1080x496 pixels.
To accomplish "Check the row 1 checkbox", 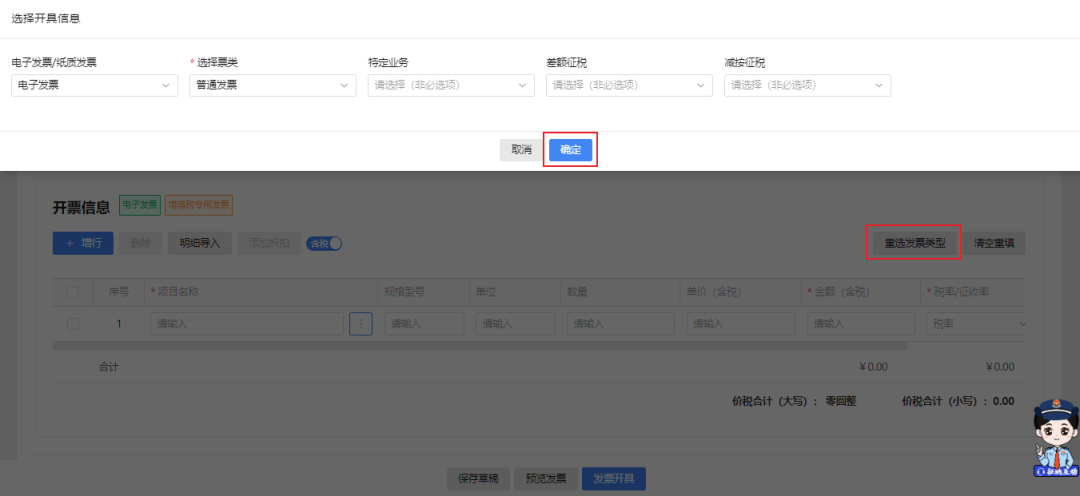I will click(x=73, y=324).
